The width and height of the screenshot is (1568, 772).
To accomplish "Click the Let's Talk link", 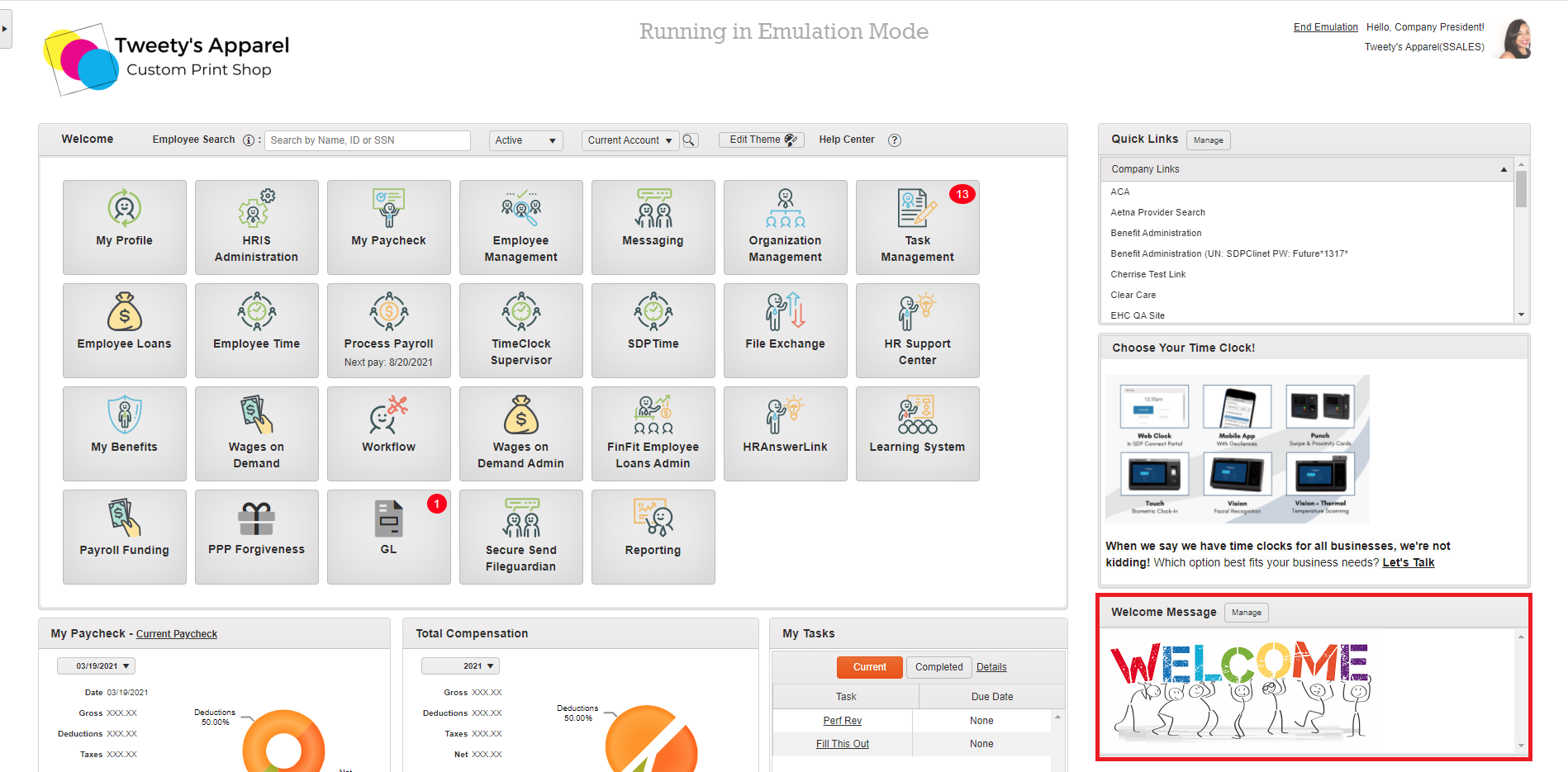I will [1409, 562].
